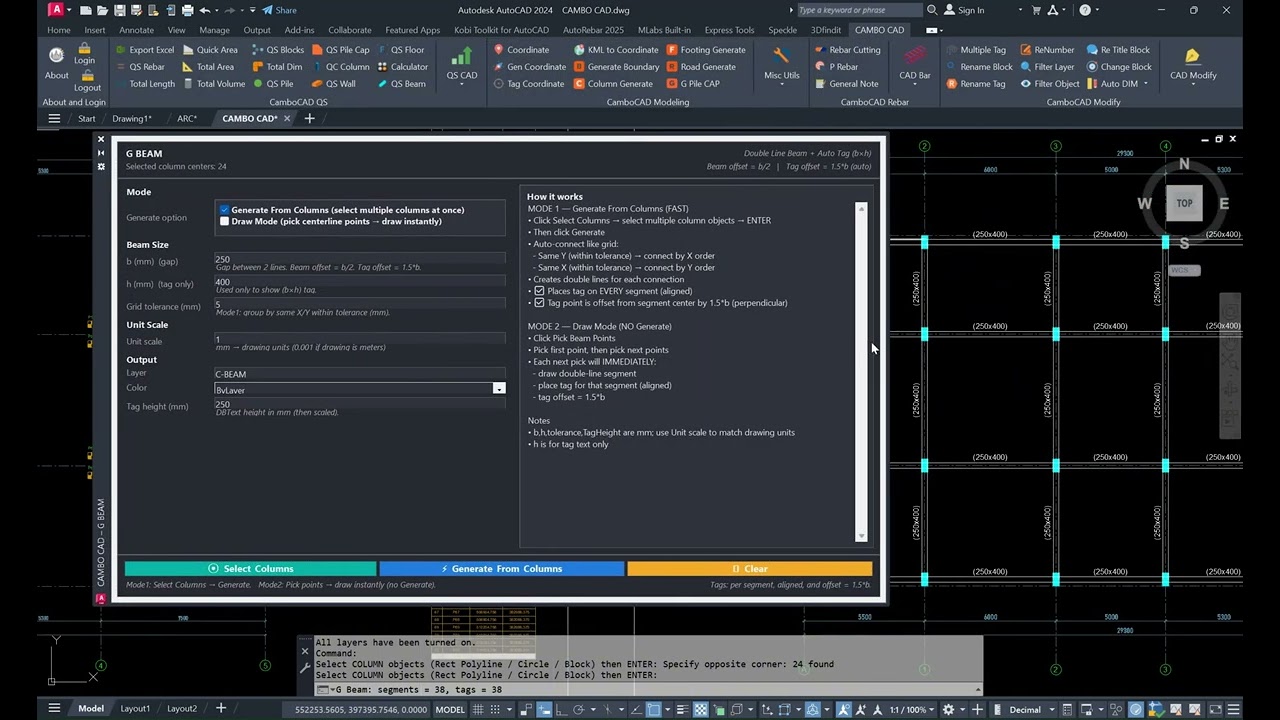The width and height of the screenshot is (1280, 720).
Task: Expand the Auto DIM dropdown
Action: tap(1146, 84)
